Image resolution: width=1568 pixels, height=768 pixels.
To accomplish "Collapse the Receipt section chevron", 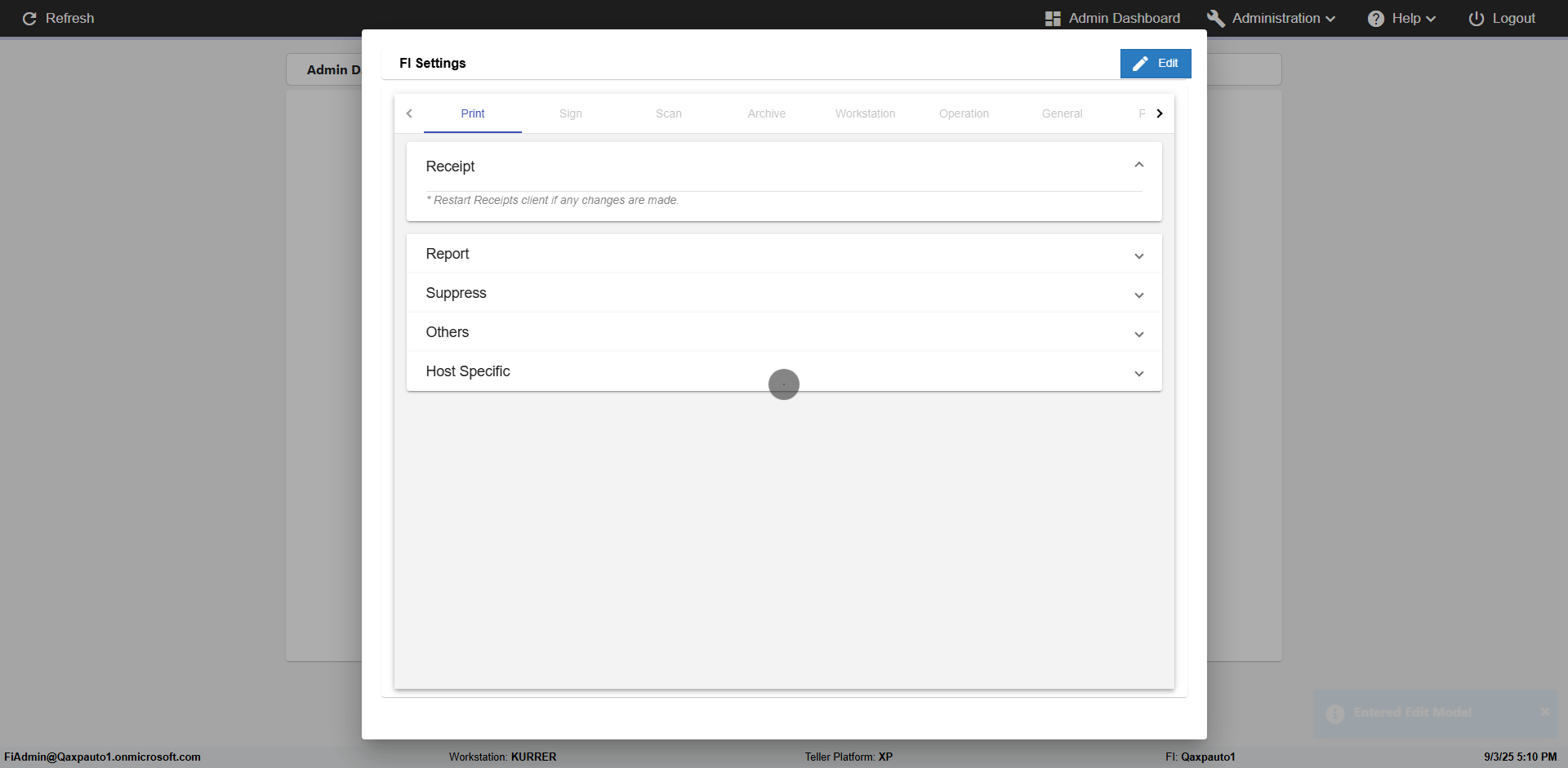I will [x=1139, y=165].
